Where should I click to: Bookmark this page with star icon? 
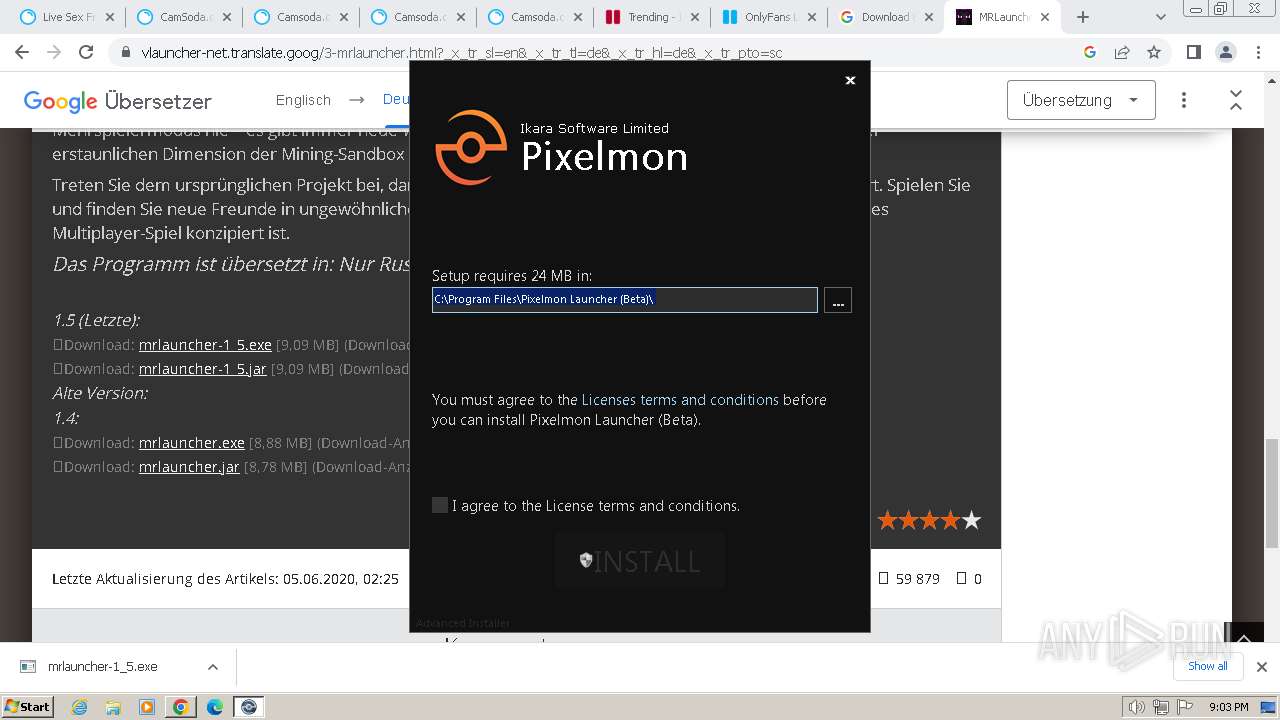1154,52
